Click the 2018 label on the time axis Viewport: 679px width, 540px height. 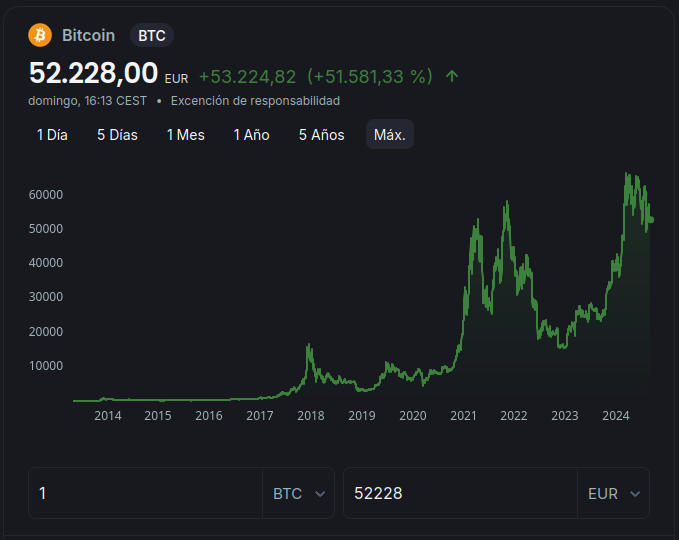click(x=310, y=416)
